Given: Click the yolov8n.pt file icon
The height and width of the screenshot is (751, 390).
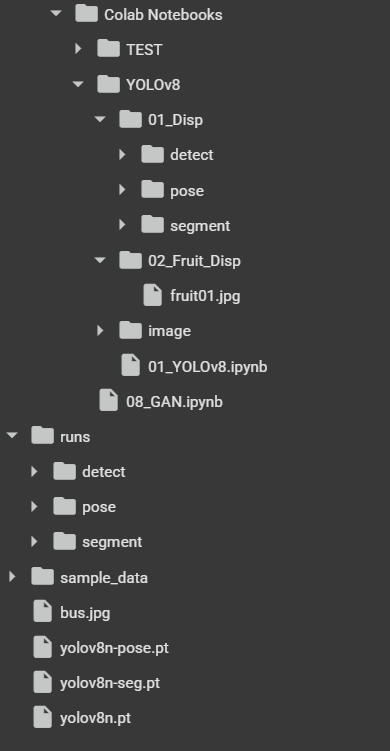Looking at the screenshot, I should tap(42, 718).
